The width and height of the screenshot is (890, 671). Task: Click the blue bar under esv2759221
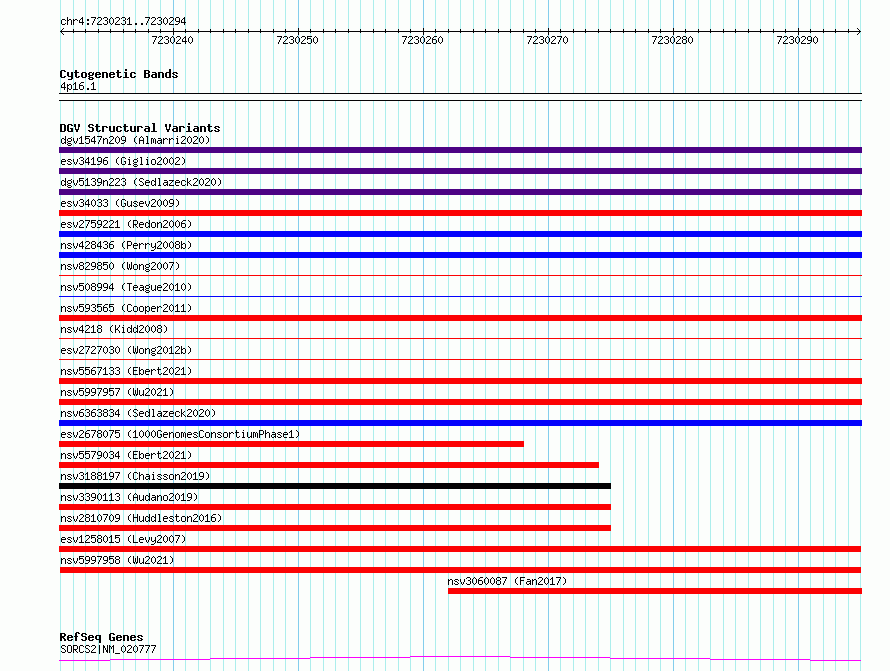[x=460, y=234]
